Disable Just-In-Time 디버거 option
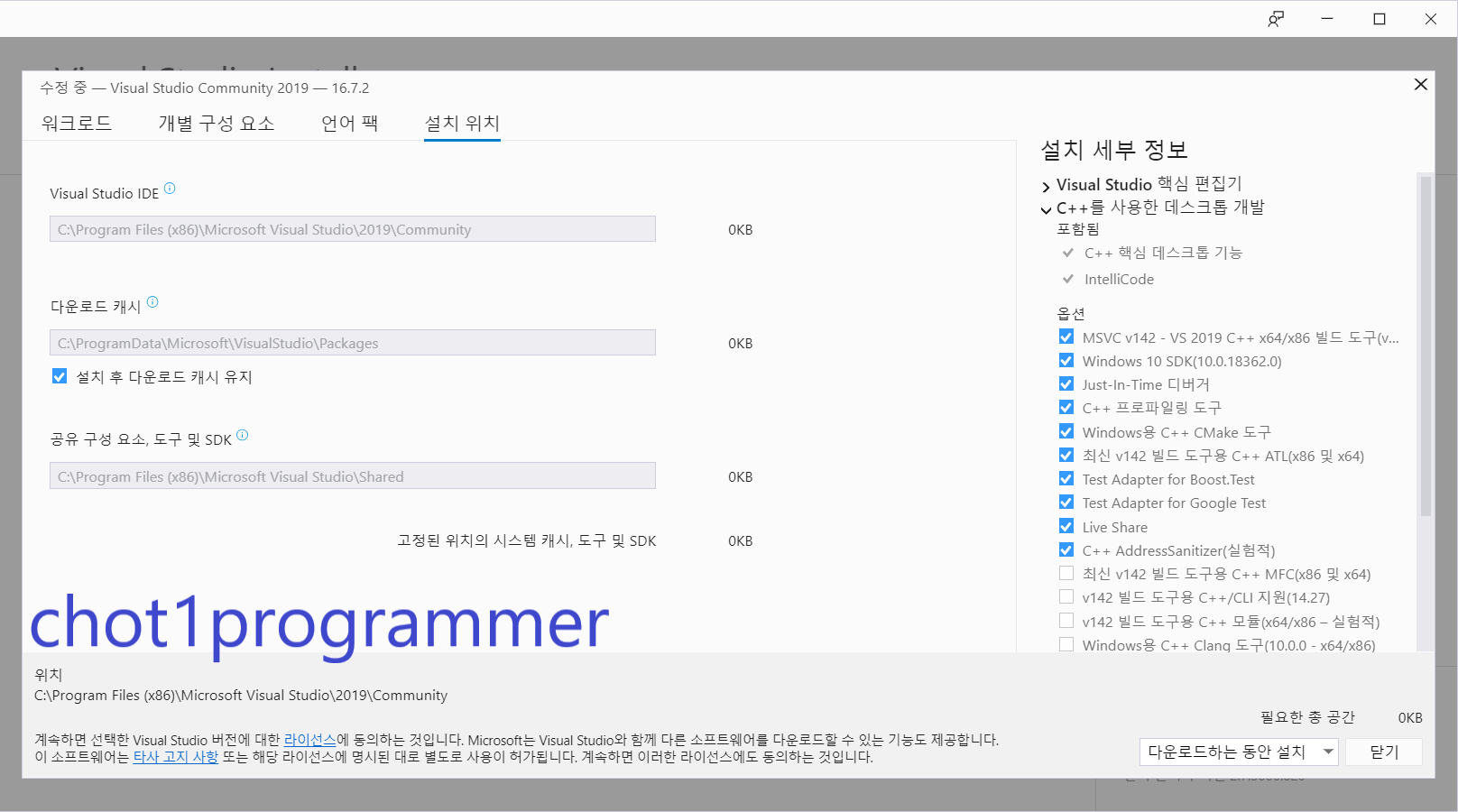The width and height of the screenshot is (1458, 812). point(1066,383)
